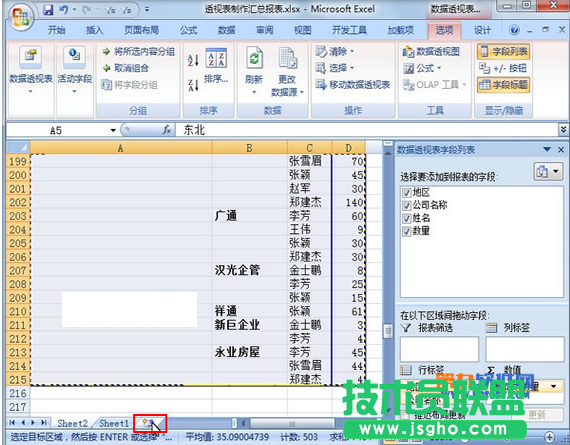Image resolution: width=570 pixels, height=445 pixels.
Task: Switch to the Sheet2 worksheet tab
Action: point(72,424)
